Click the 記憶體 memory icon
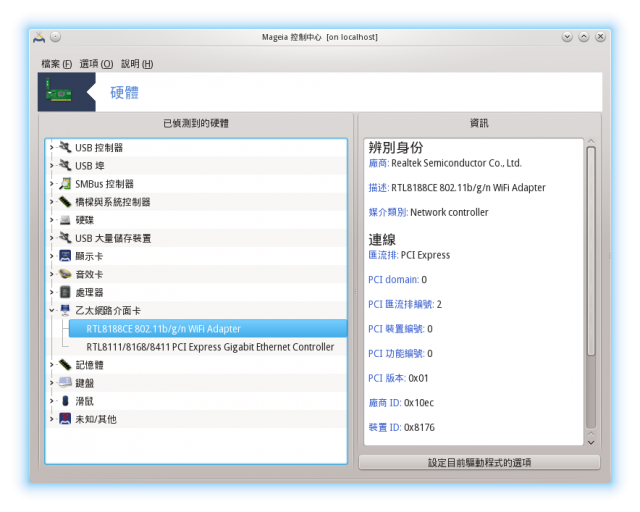This screenshot has width=640, height=512. [x=65, y=365]
